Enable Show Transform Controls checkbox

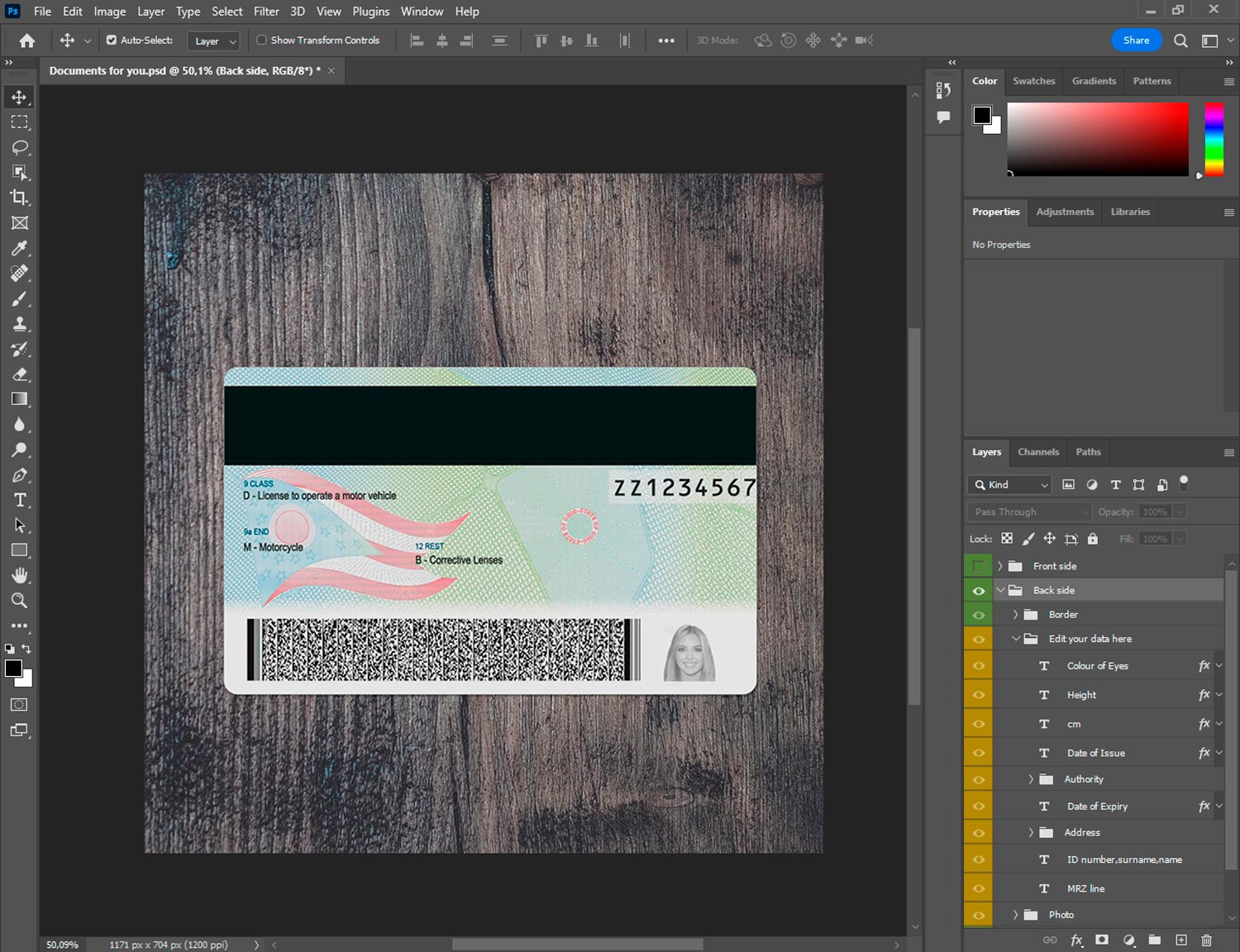(261, 40)
